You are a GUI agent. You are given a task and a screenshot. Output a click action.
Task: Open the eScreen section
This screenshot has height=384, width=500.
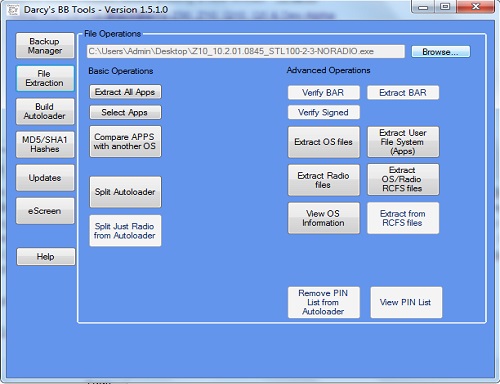click(x=45, y=211)
